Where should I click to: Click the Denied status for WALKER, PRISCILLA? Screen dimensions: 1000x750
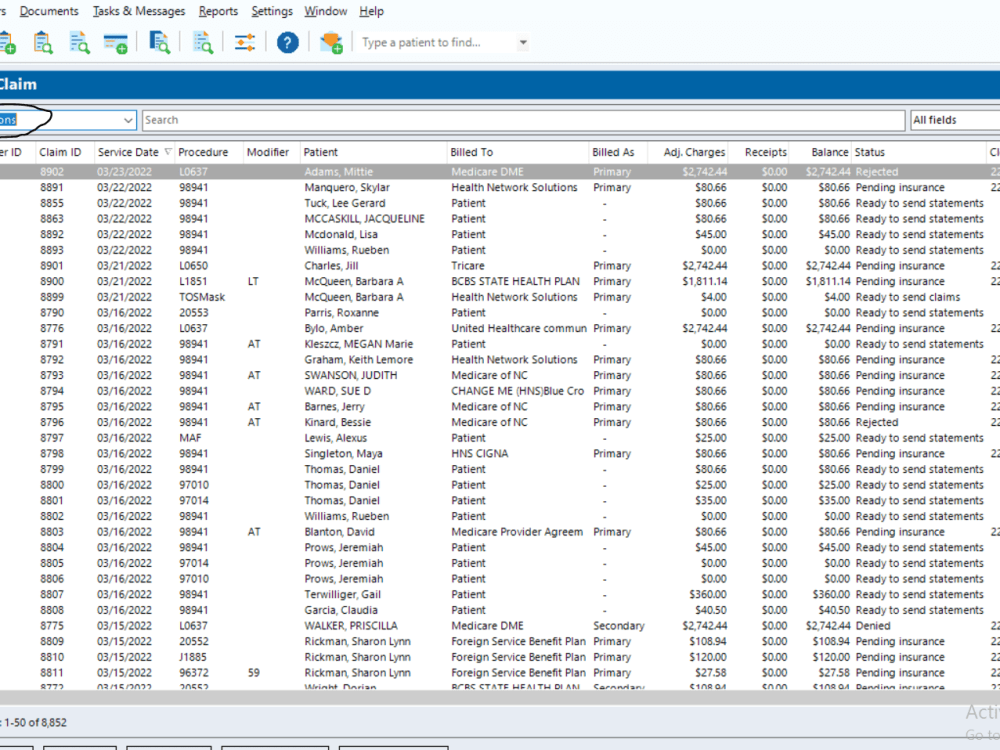coord(873,626)
